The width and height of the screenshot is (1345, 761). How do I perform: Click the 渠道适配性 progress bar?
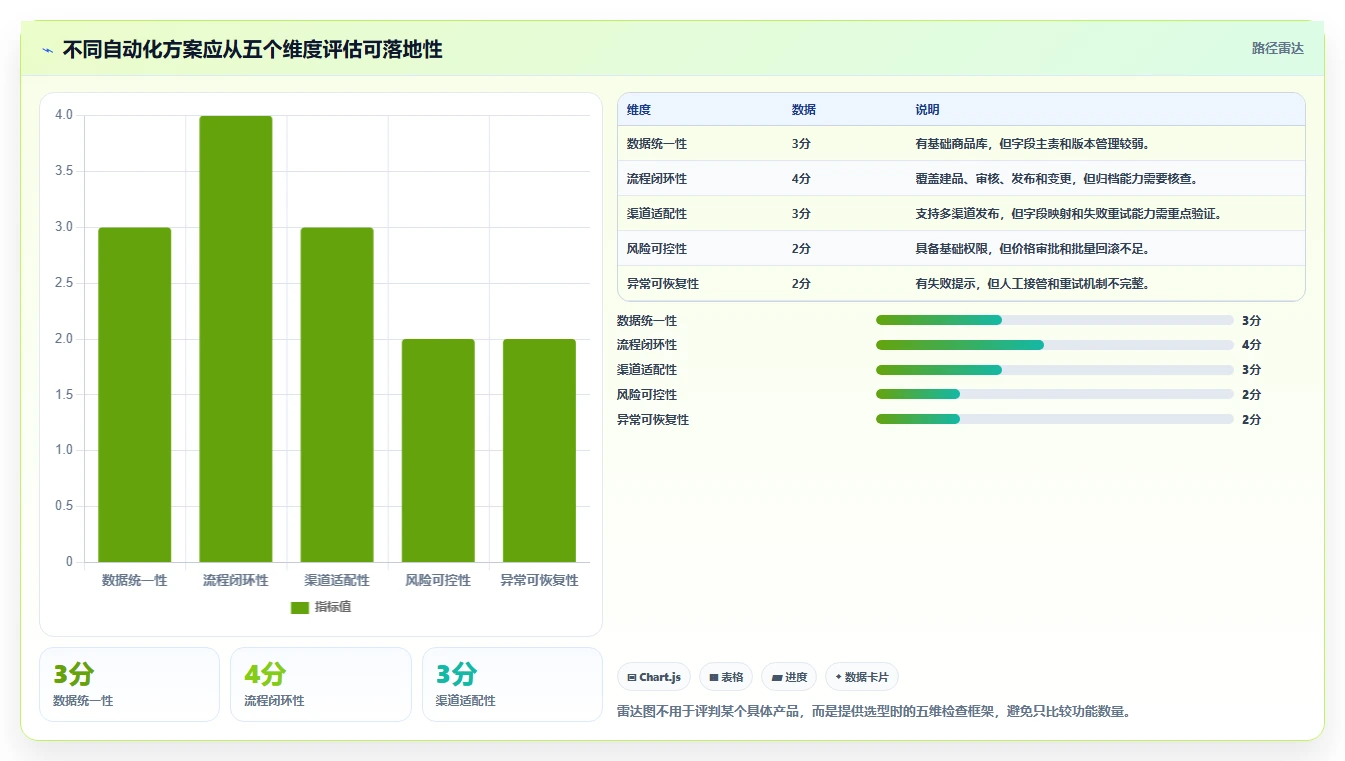point(1054,370)
